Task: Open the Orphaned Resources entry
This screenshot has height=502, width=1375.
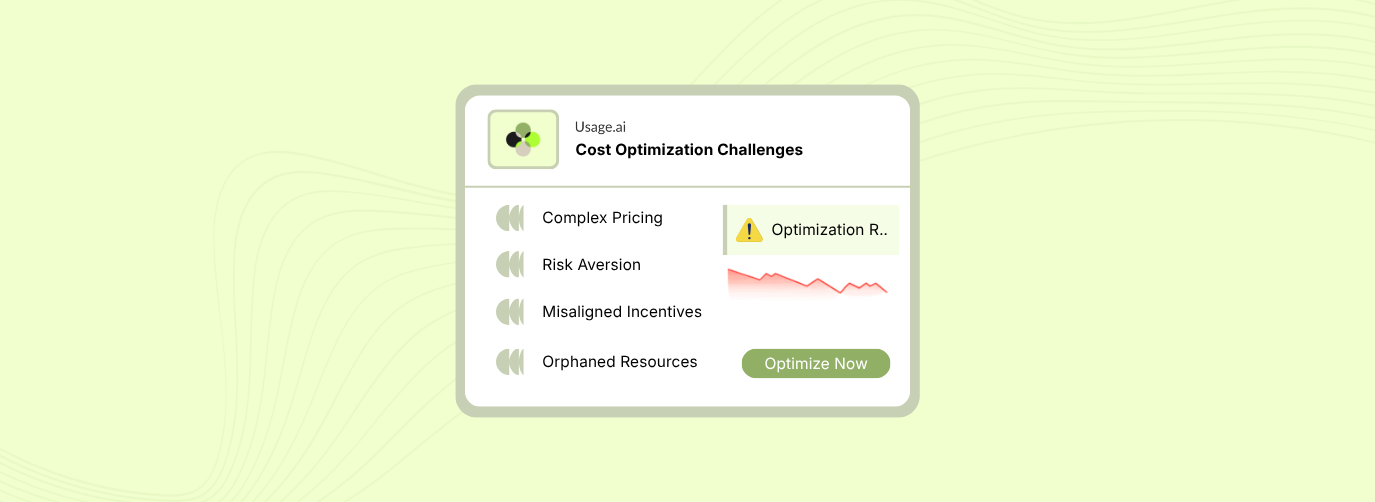Action: [x=620, y=362]
